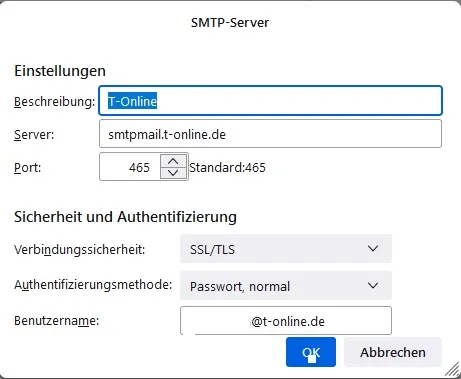Confirm settings with the OK button
Viewport: 461px width, 379px height.
pyautogui.click(x=311, y=352)
